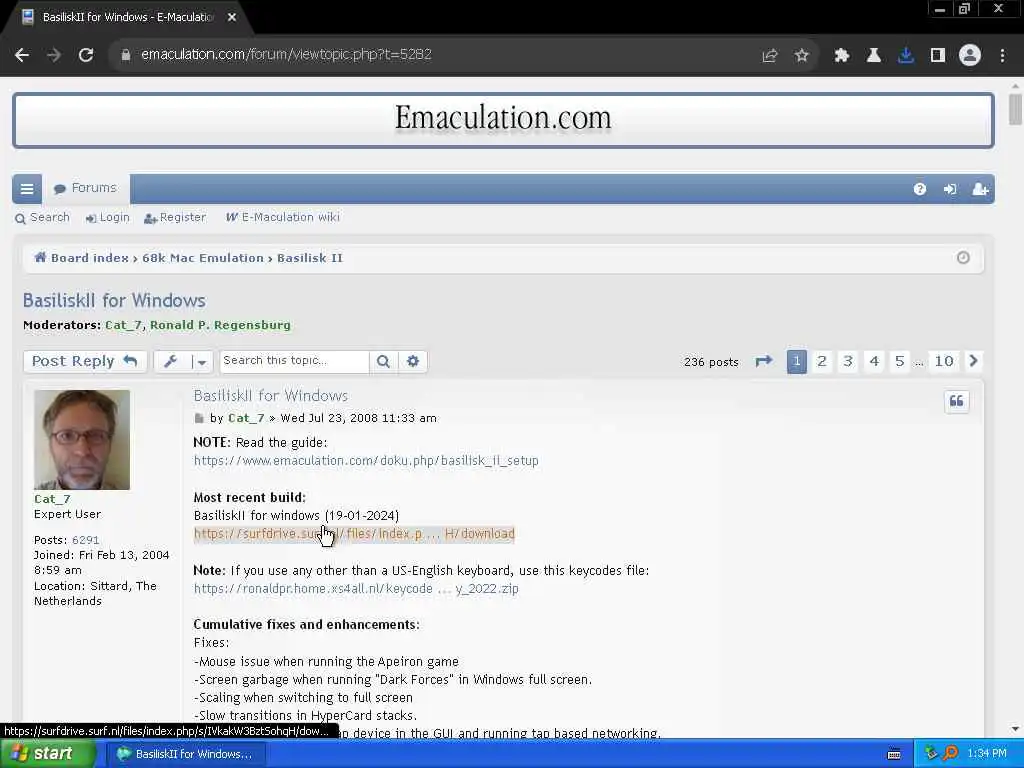Image resolution: width=1024 pixels, height=768 pixels.
Task: Open 68k Mac Emulation breadcrumb
Action: pyautogui.click(x=202, y=258)
